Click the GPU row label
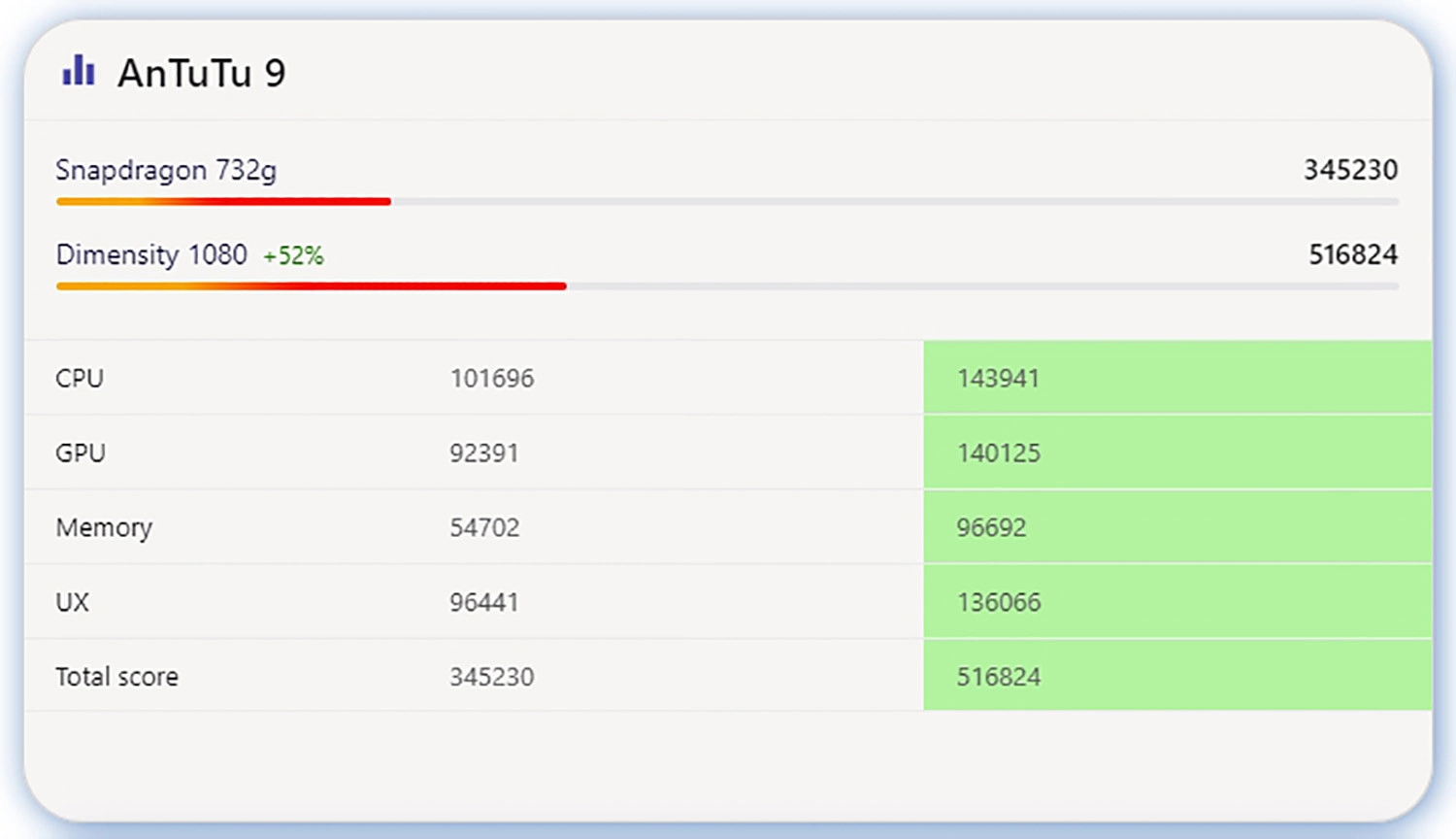 pos(81,453)
